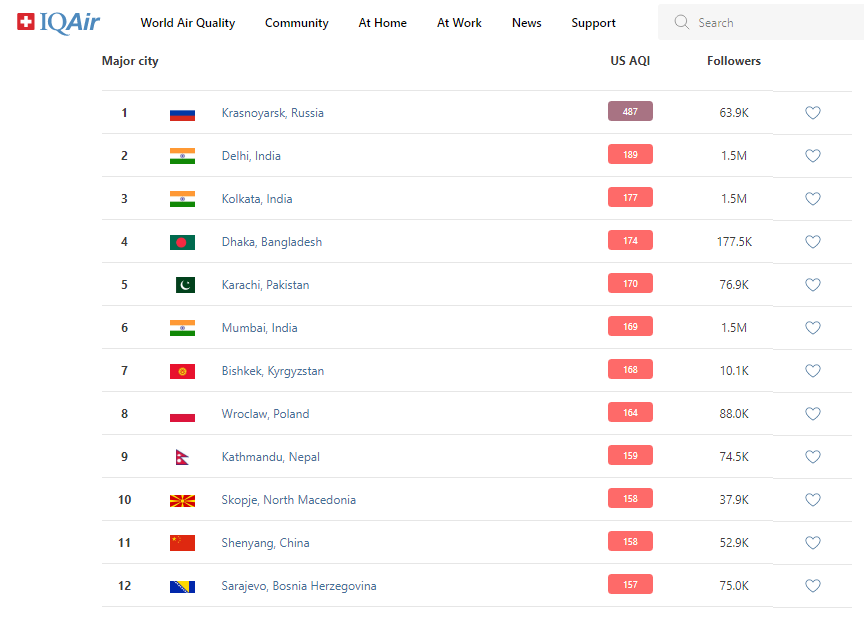The height and width of the screenshot is (617, 864).
Task: Expand the At Work menu
Action: pos(459,23)
